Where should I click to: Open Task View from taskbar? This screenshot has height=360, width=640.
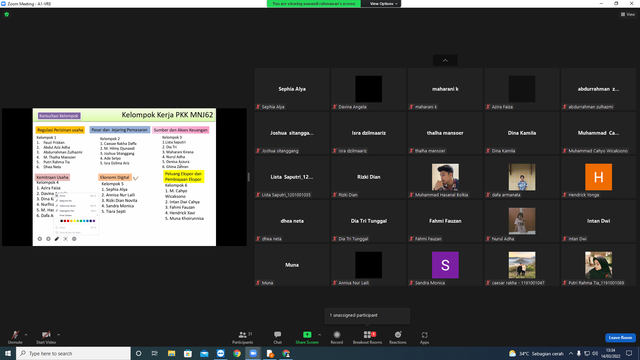click(x=155, y=353)
